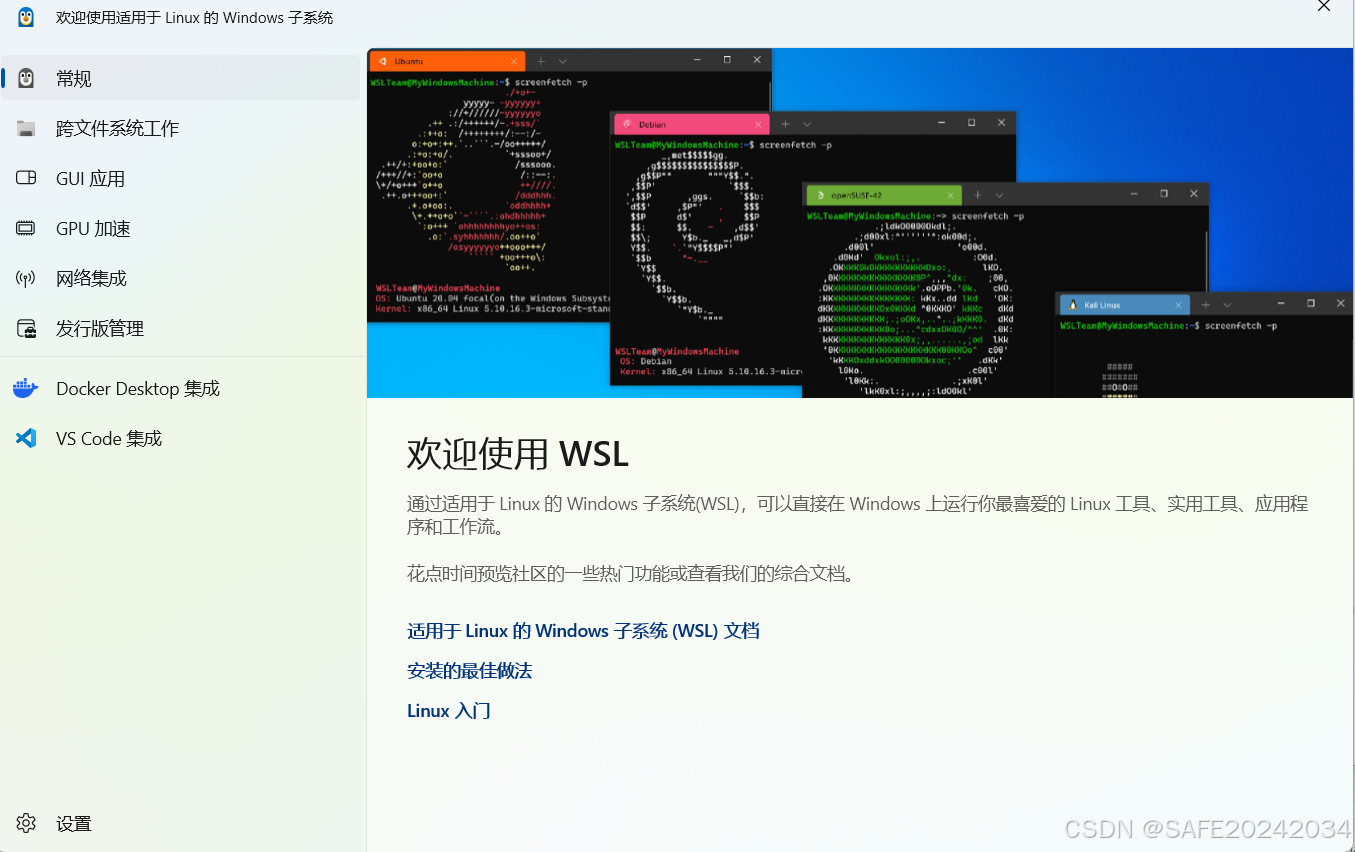Open the 常规 navigation item
The width and height of the screenshot is (1355, 852).
point(181,78)
